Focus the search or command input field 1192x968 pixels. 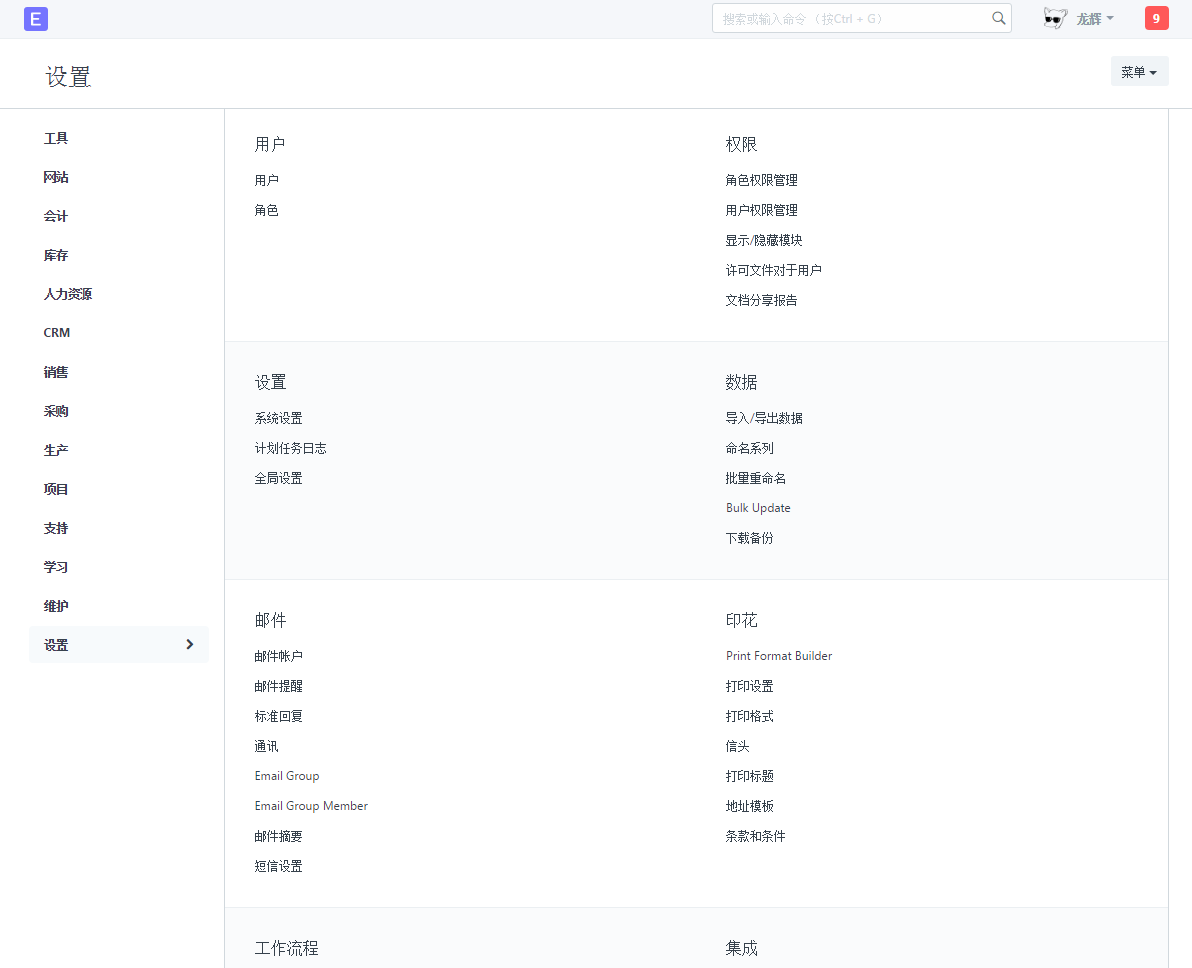(850, 18)
